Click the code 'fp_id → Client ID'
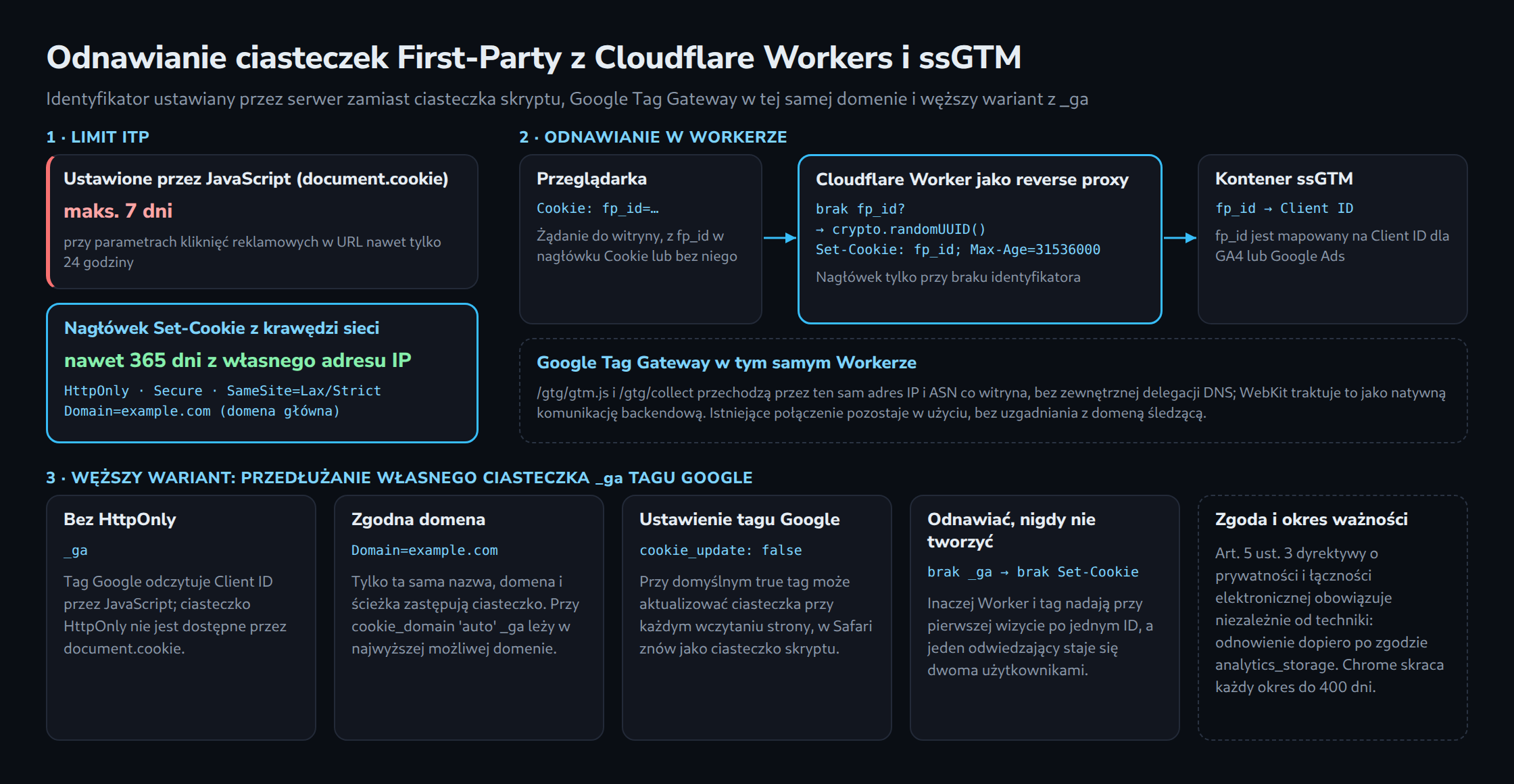 1284,208
